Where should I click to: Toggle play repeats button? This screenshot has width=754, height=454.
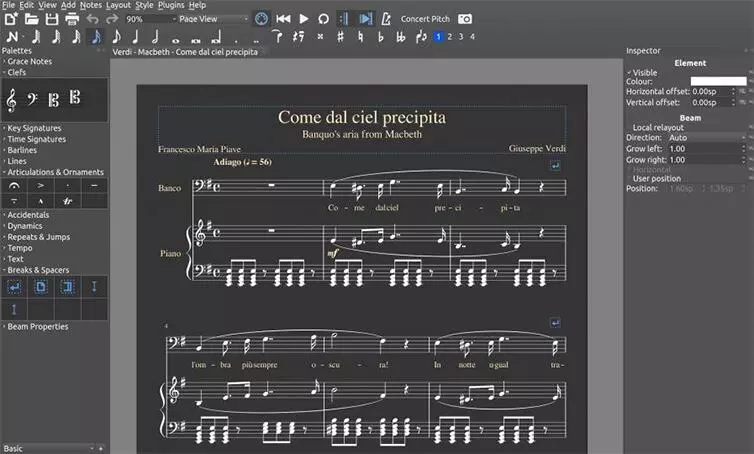pos(344,19)
